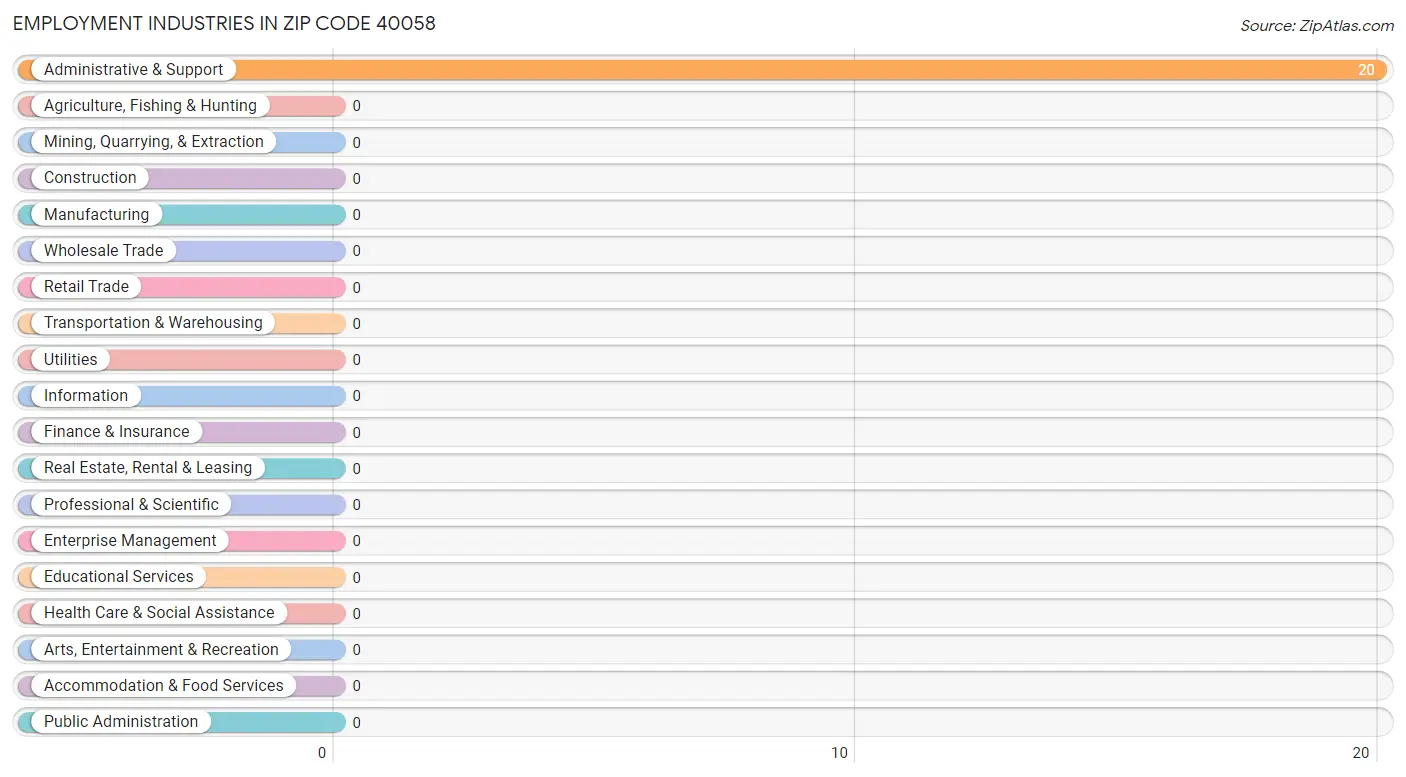This screenshot has height=777, width=1406.
Task: Click the 0 value beside Retail Trade
Action: [356, 288]
